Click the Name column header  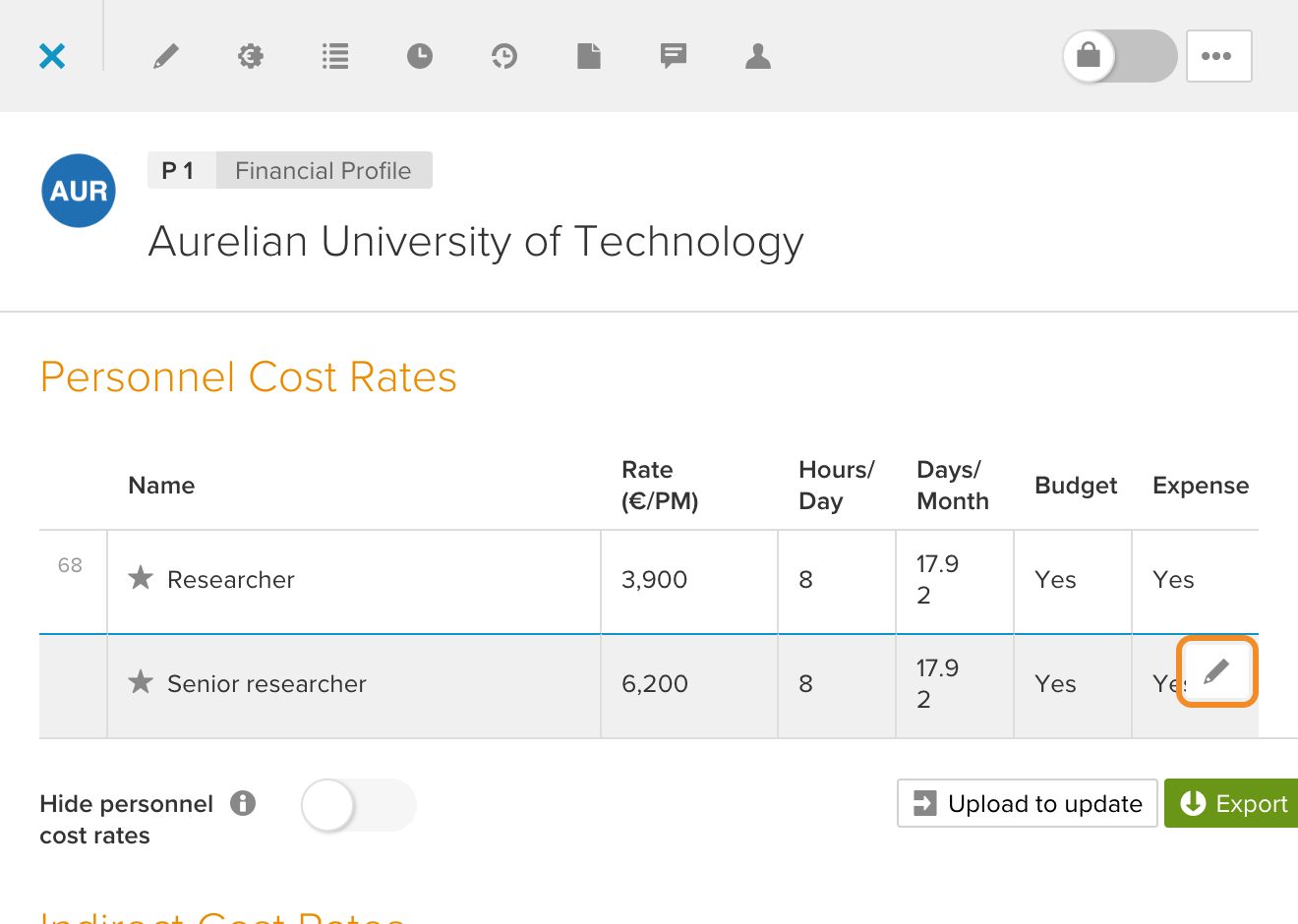(x=161, y=486)
